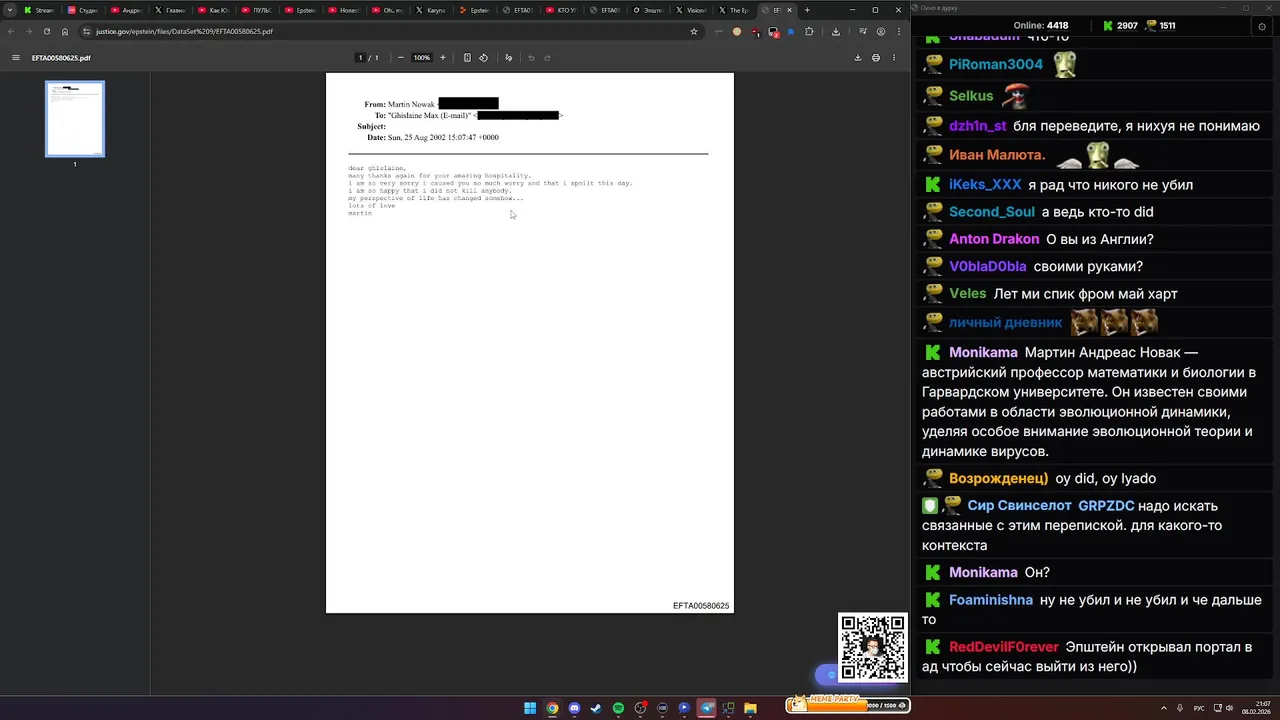Screen dimensions: 1280x720
Task: Open Chrome from the taskbar
Action: click(x=552, y=708)
